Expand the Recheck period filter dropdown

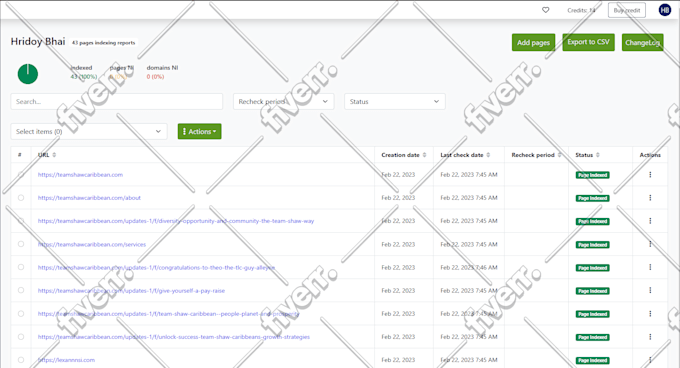pos(284,101)
